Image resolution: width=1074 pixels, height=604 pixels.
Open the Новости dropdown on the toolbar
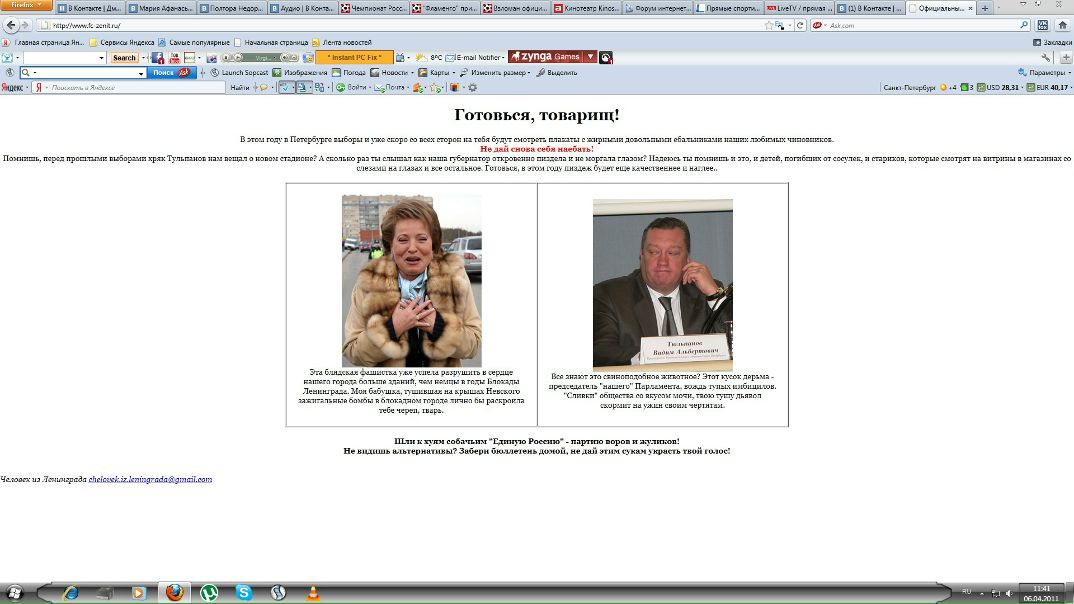(393, 73)
